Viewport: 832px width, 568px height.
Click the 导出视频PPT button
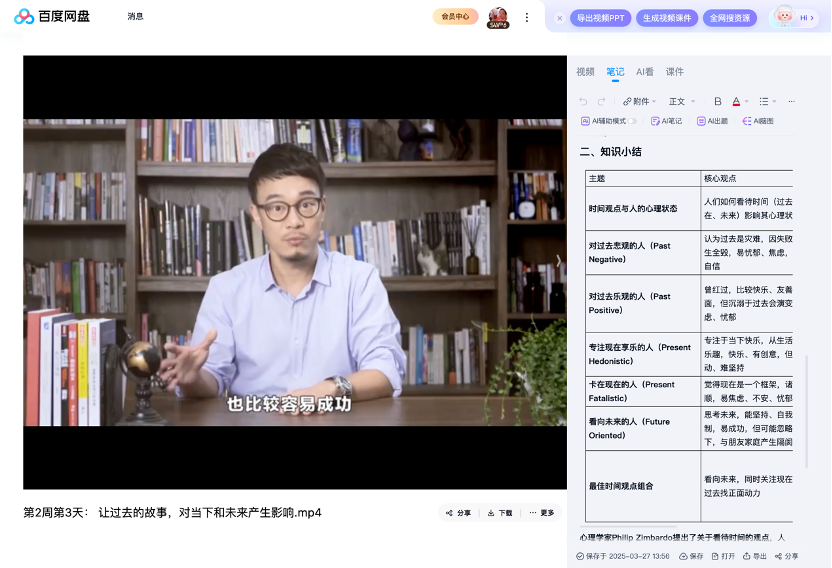[x=600, y=18]
